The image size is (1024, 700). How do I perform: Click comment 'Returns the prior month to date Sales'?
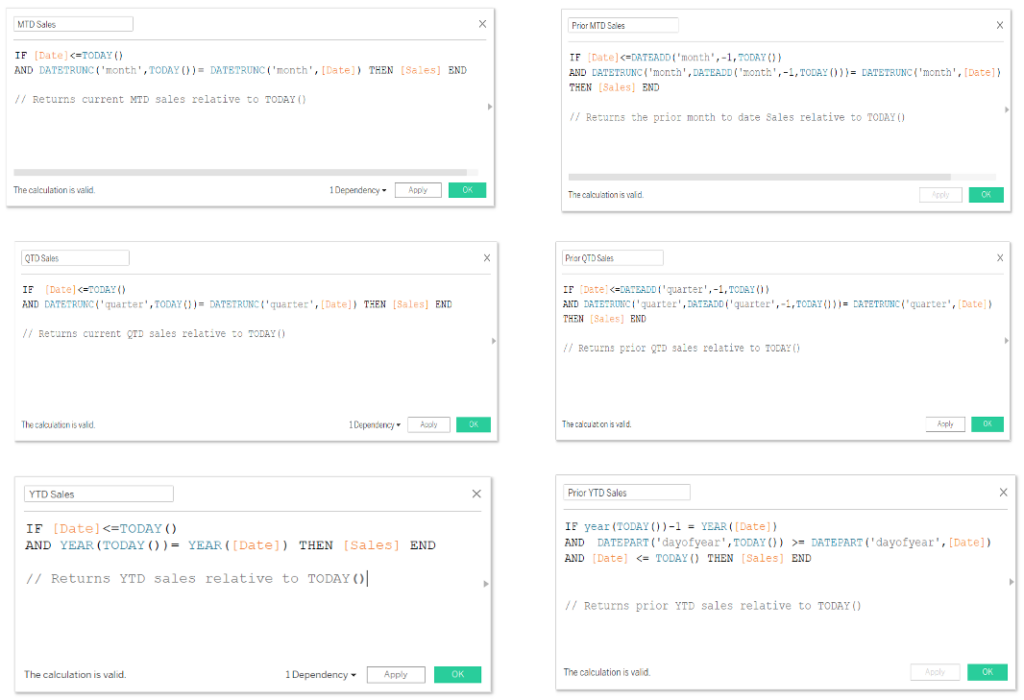tap(737, 118)
